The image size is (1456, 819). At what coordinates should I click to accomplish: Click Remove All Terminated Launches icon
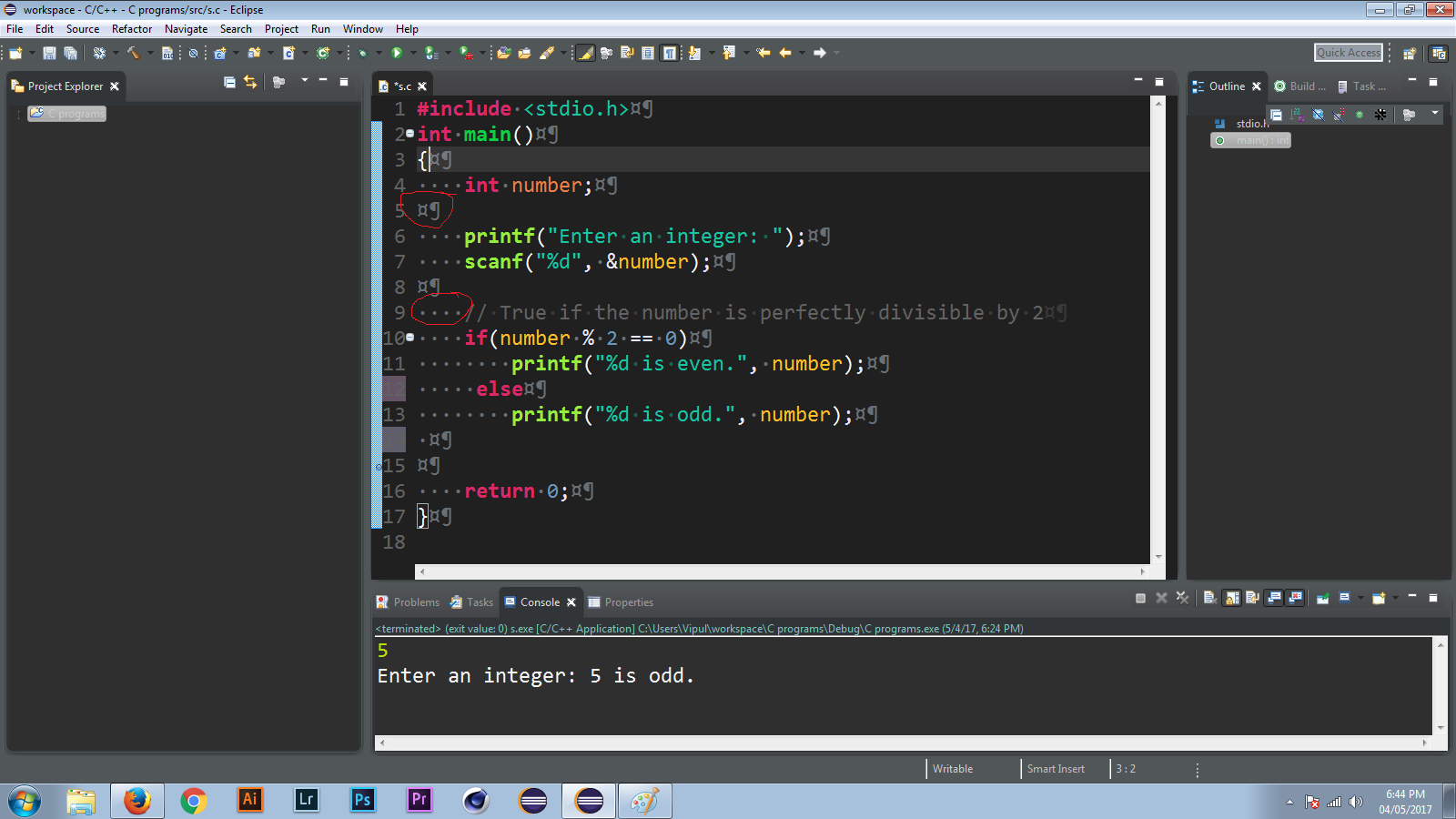1182,598
